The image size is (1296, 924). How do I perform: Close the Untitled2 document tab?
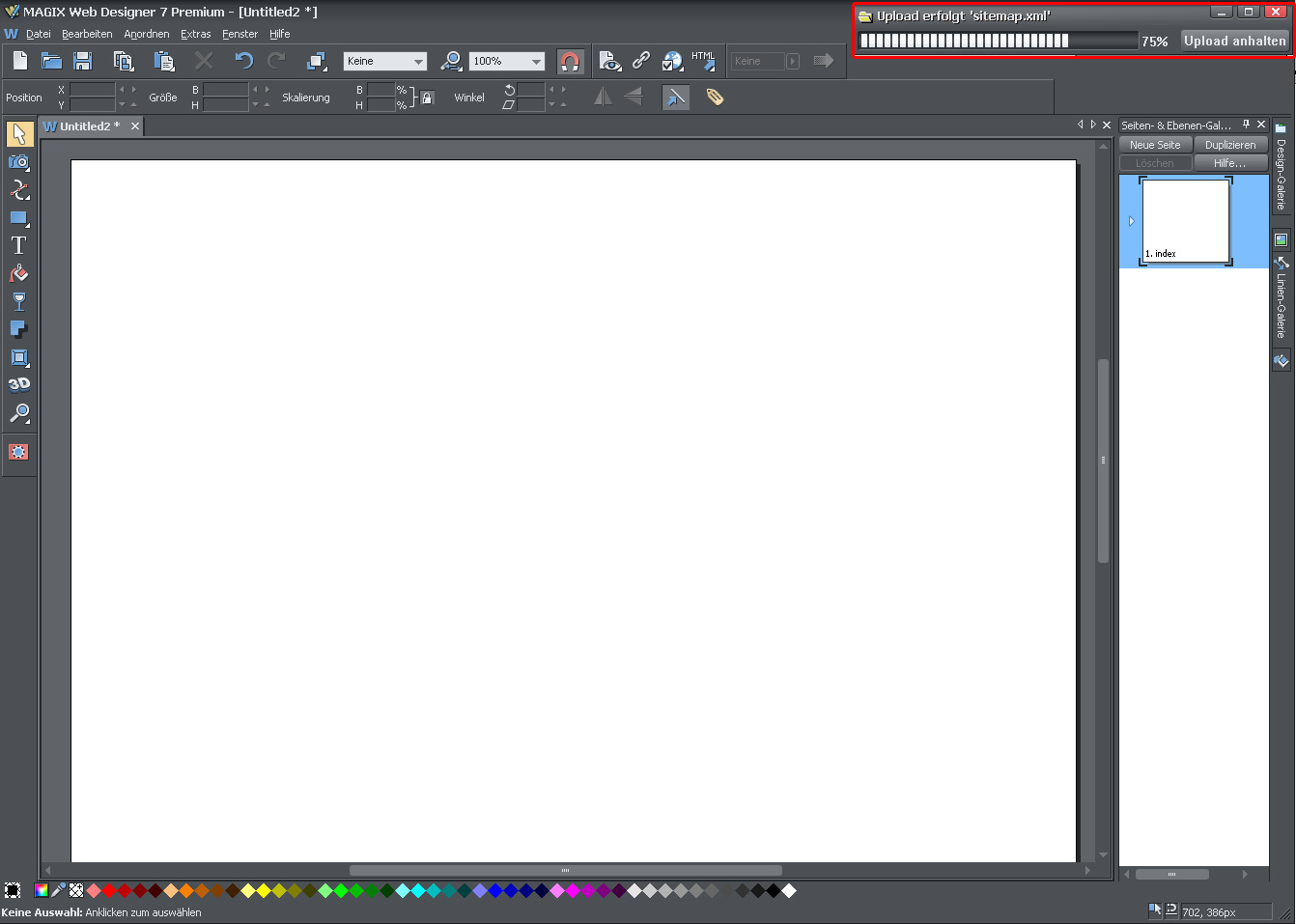[x=135, y=126]
